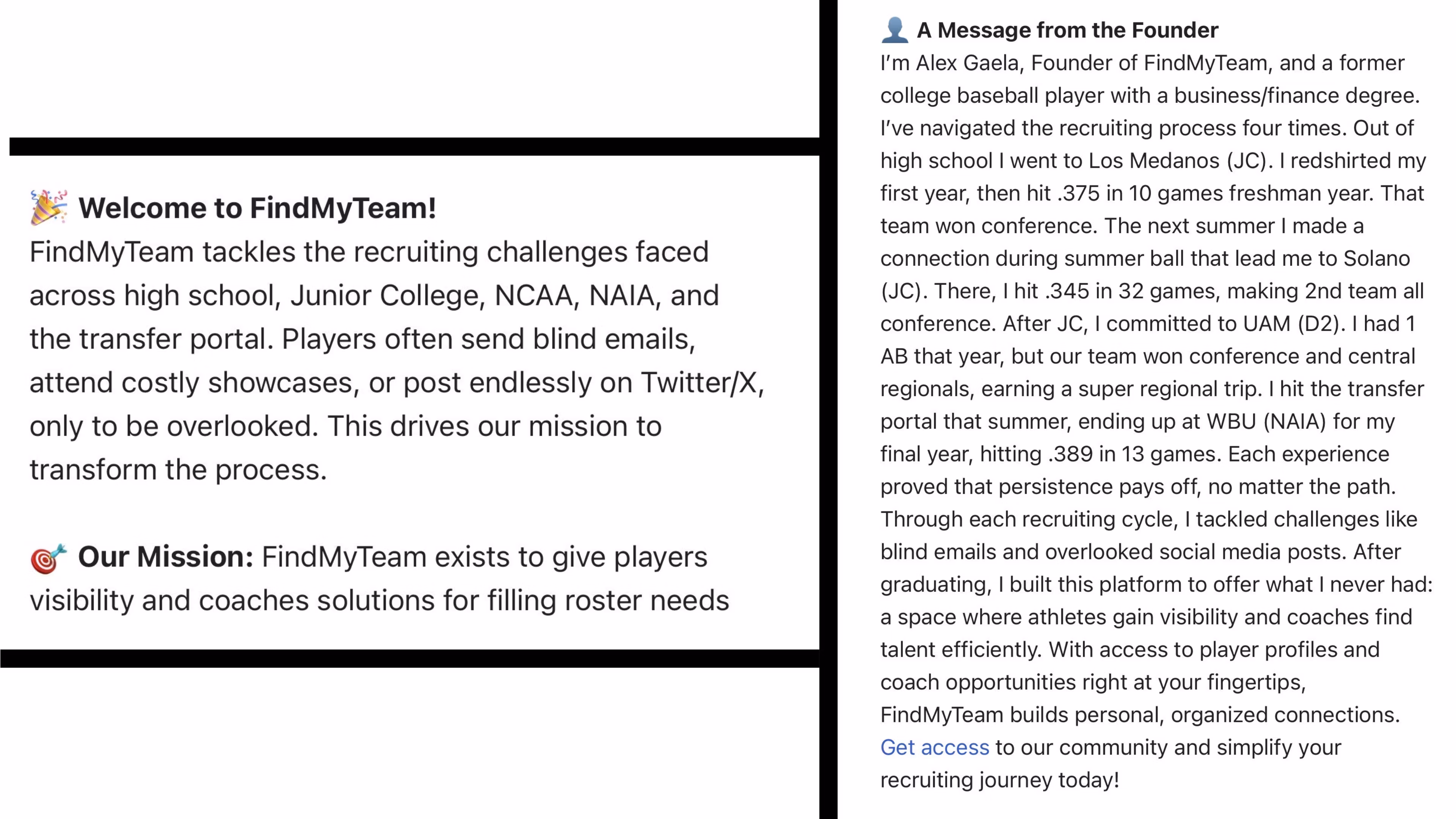The width and height of the screenshot is (1456, 819).
Task: Select the A Message from the Founder heading
Action: pos(1067,30)
